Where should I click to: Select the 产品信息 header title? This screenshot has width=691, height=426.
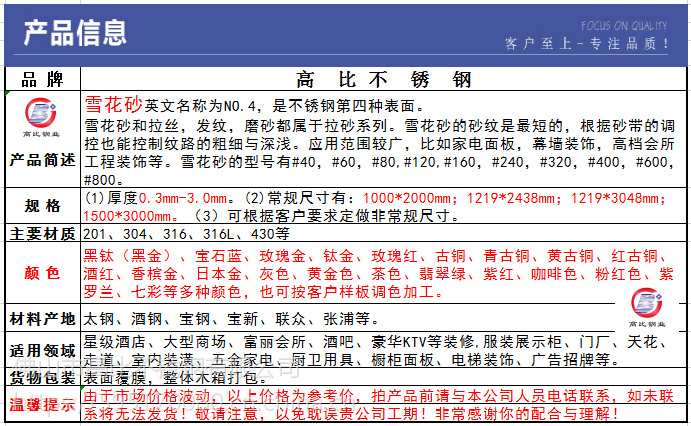[x=75, y=33]
